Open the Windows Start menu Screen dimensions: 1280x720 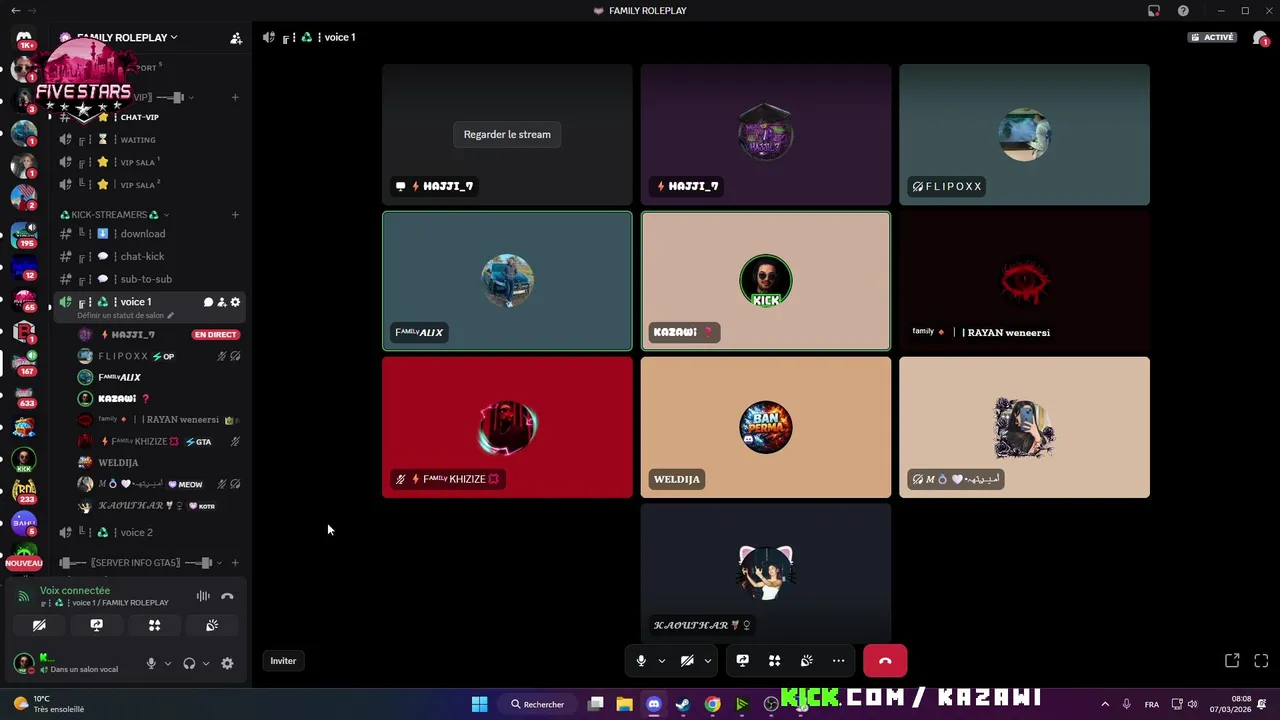click(479, 704)
